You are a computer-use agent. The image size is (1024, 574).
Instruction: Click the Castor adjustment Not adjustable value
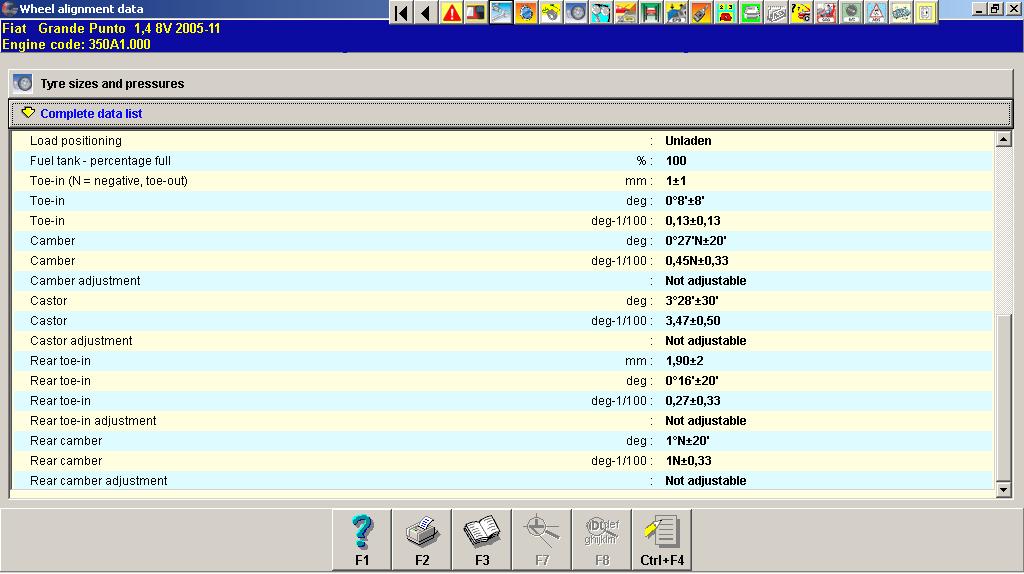point(705,341)
